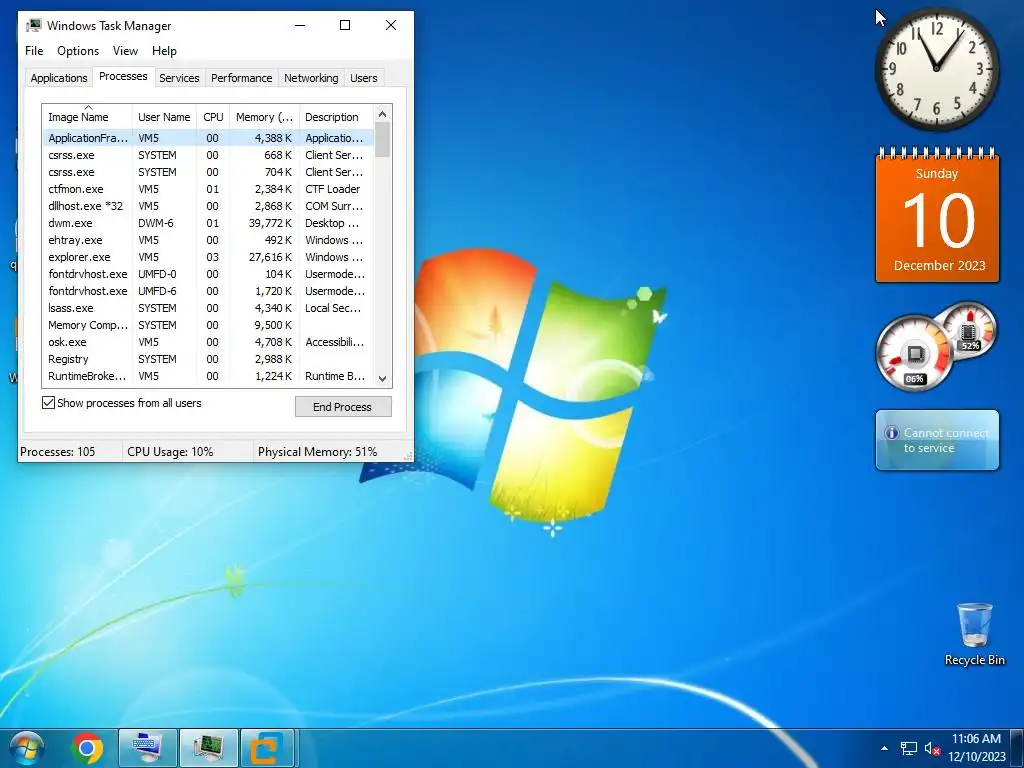Select fontdrvhost.exe row with user UMFD-6
Image resolution: width=1024 pixels, height=768 pixels.
(208, 291)
